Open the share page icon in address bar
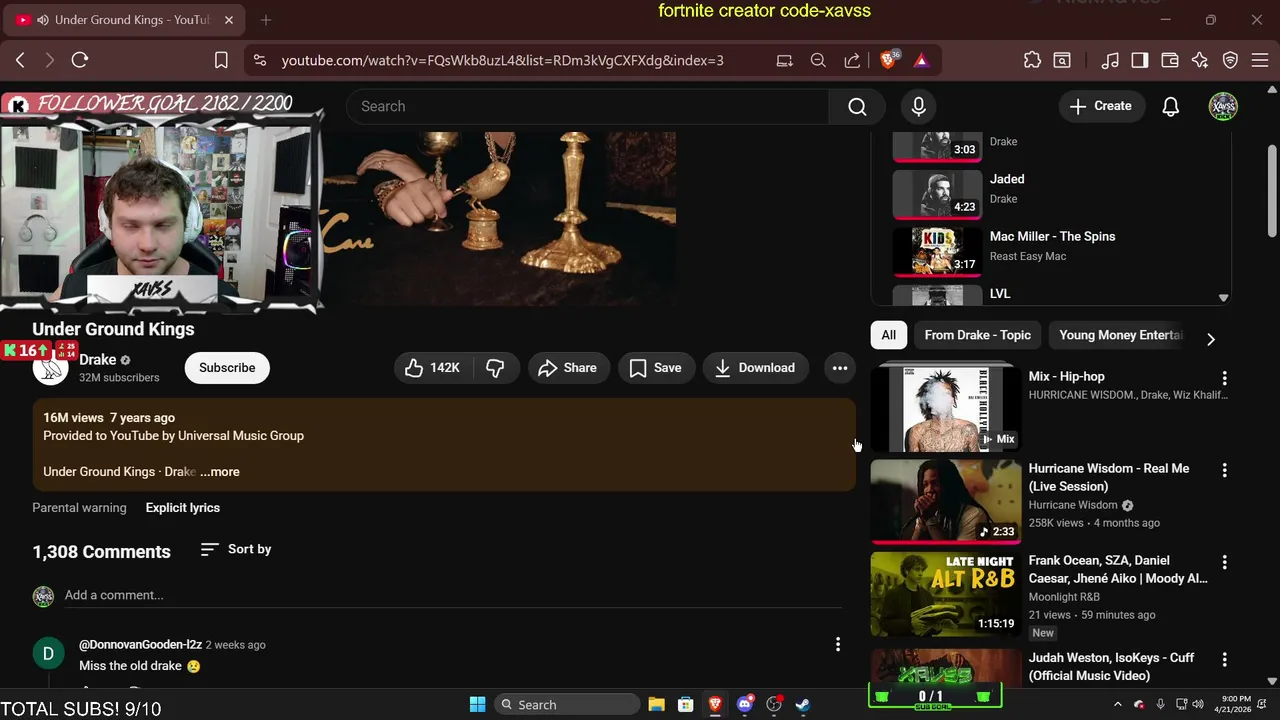 click(x=852, y=60)
